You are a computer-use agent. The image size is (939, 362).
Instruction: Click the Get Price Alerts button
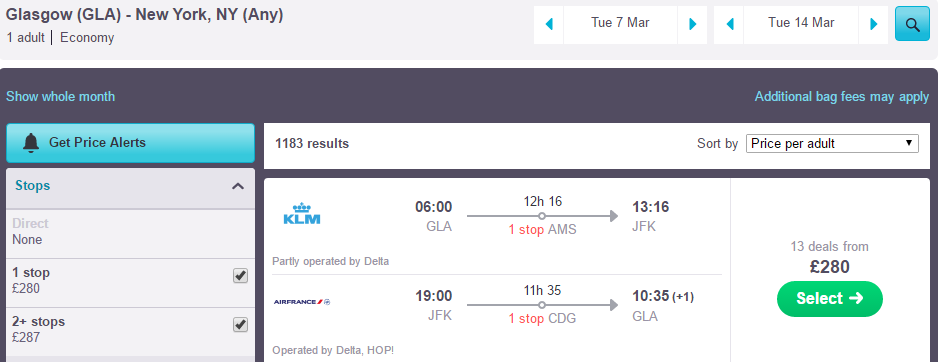(x=131, y=143)
